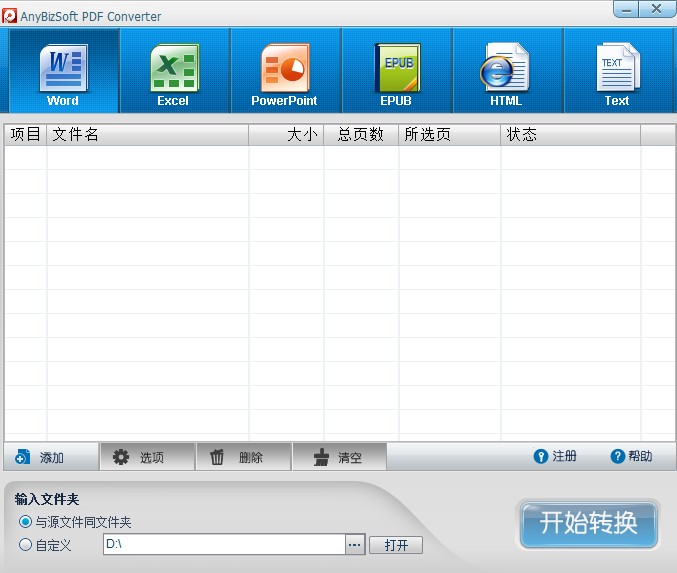Image resolution: width=677 pixels, height=573 pixels.
Task: Click the 删除 trash can button
Action: click(x=244, y=457)
